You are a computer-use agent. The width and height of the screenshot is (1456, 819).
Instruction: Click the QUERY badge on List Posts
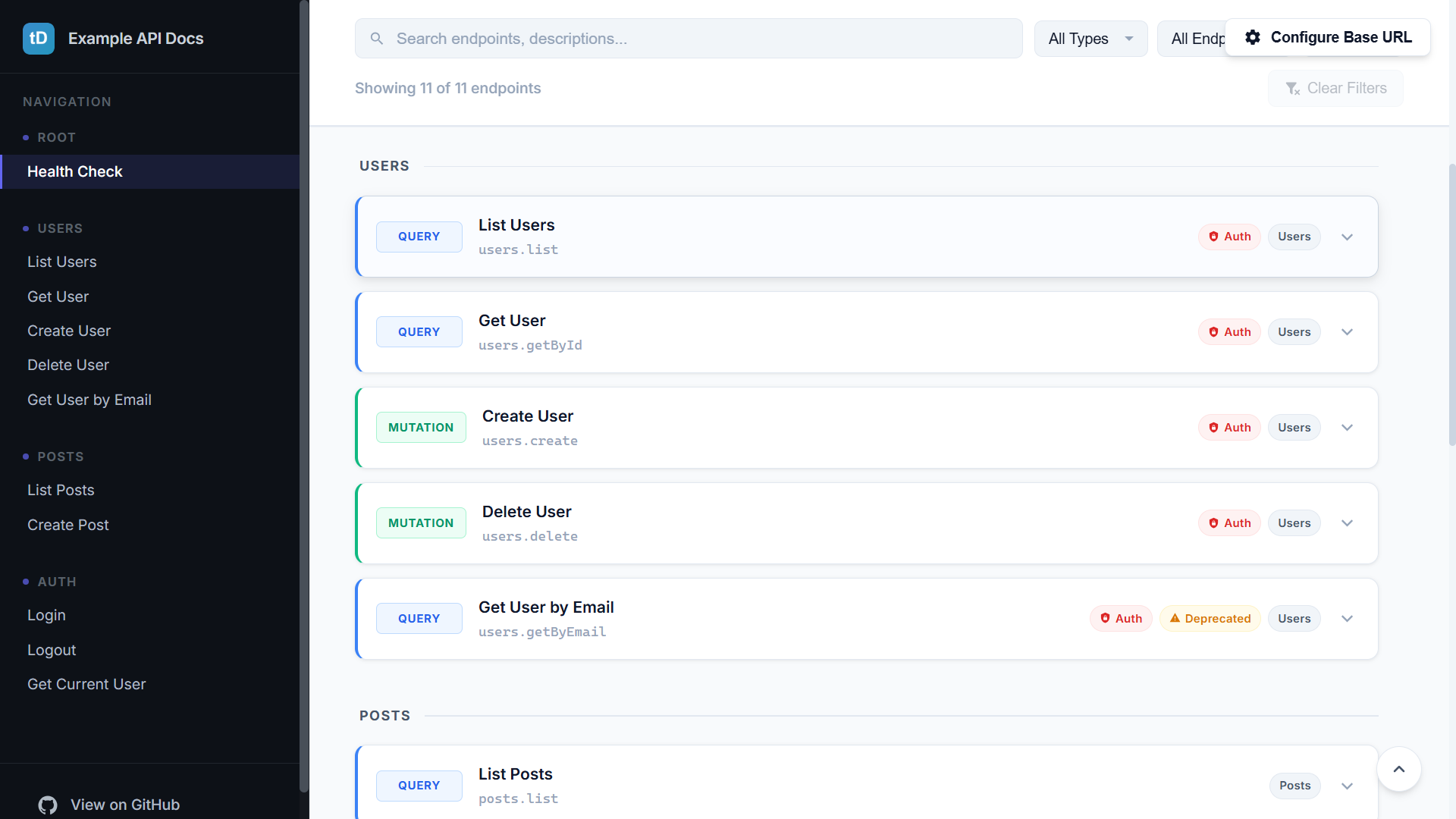click(419, 786)
